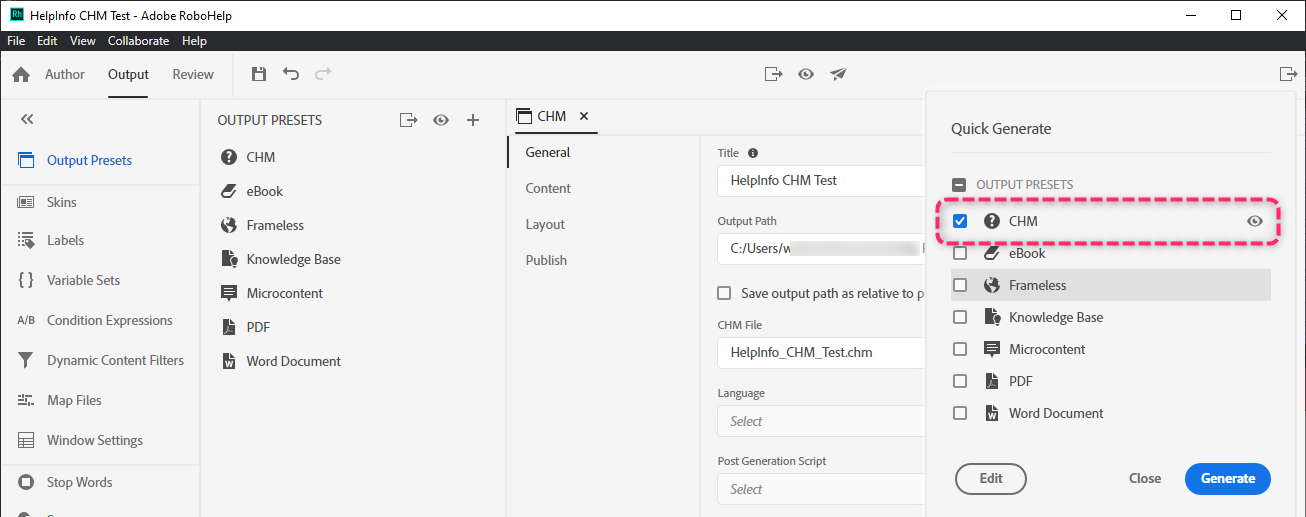Click the Edit button
This screenshot has width=1306, height=517.
[x=991, y=478]
